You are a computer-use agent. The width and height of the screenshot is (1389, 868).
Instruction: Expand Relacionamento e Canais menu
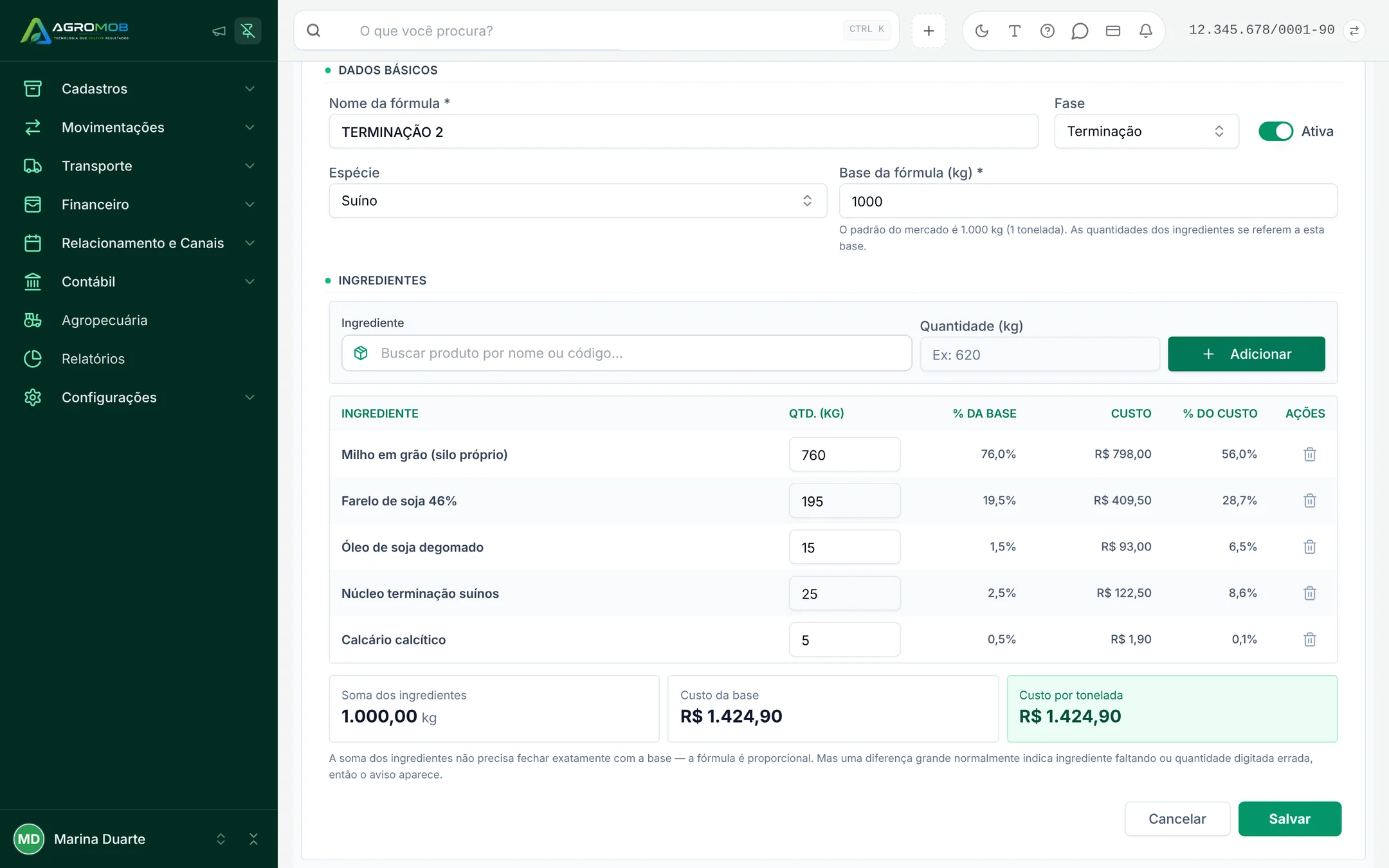[139, 243]
